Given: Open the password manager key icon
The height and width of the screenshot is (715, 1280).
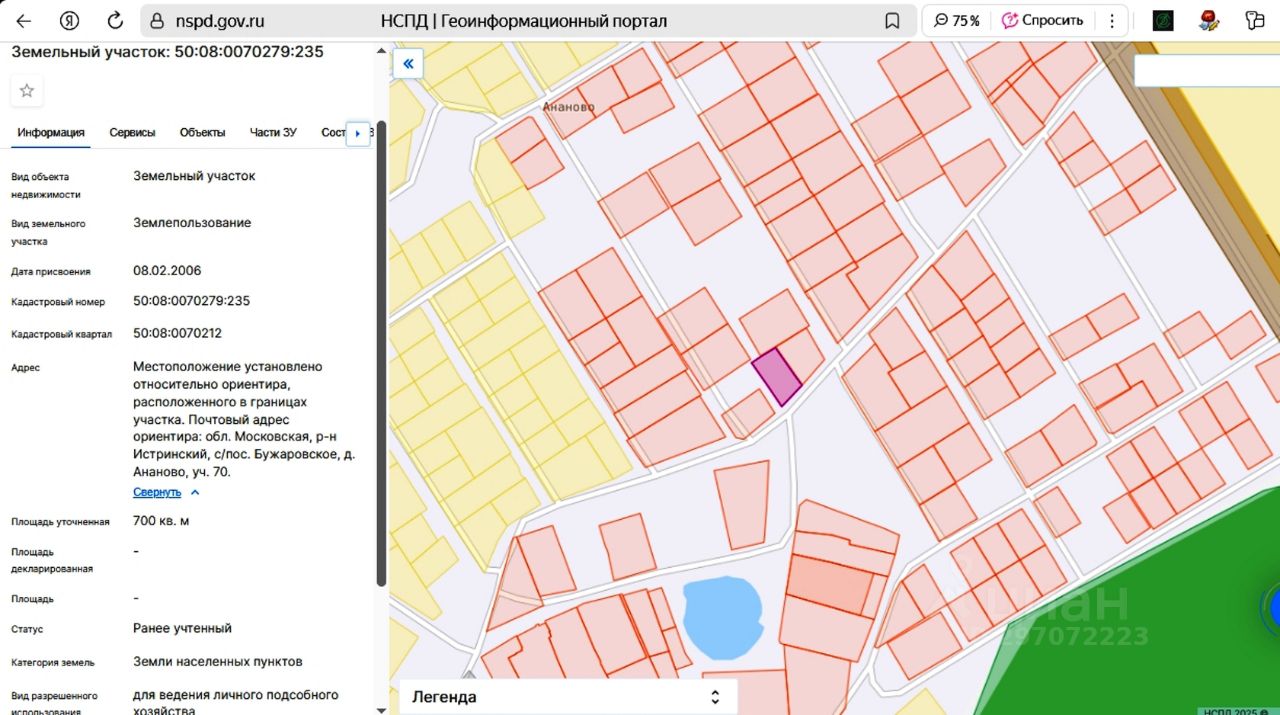Looking at the screenshot, I should tap(1255, 21).
